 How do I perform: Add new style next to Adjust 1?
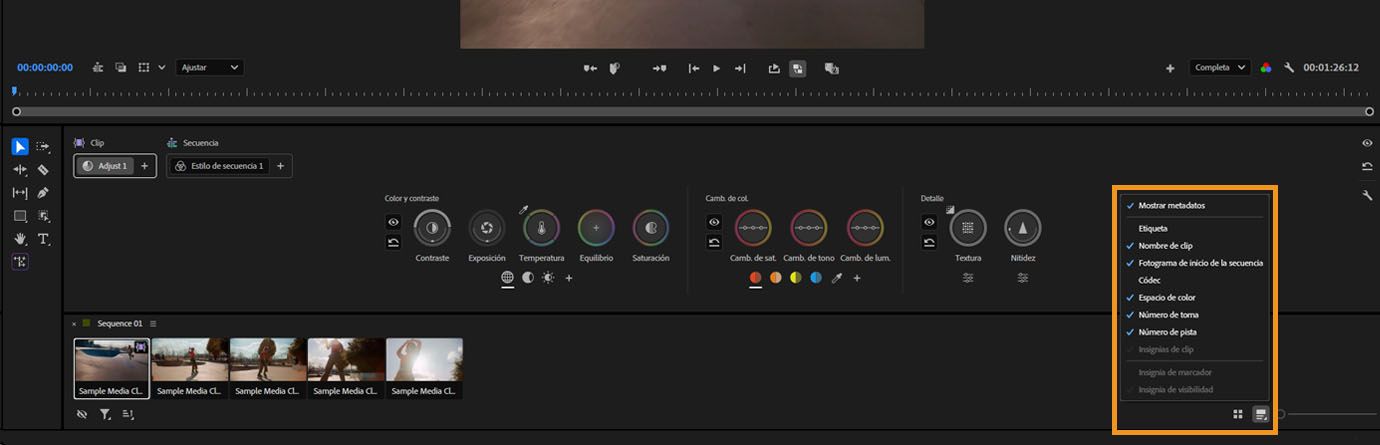144,166
